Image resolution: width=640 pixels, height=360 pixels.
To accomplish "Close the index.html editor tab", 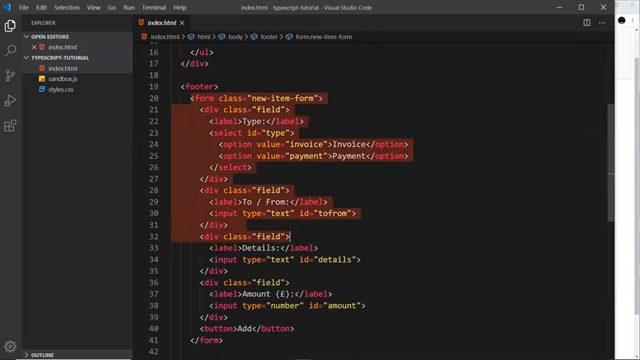I will (182, 23).
